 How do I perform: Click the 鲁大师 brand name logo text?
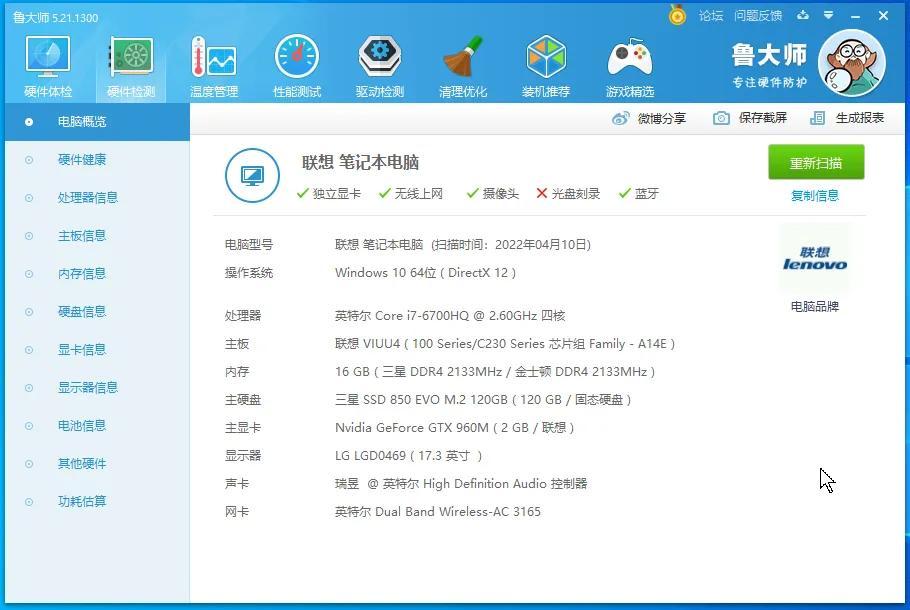point(768,55)
